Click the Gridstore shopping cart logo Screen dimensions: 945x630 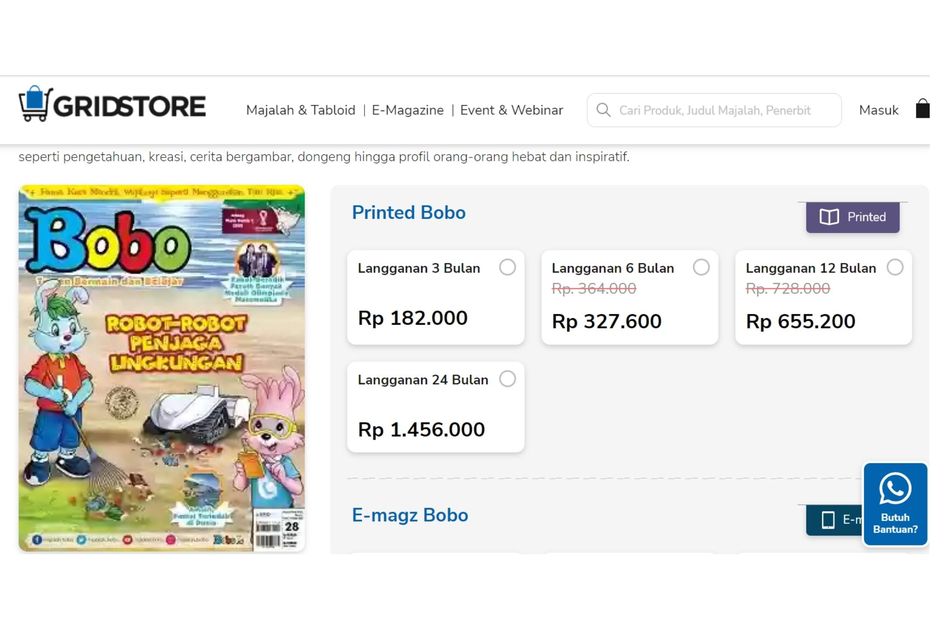coord(36,104)
